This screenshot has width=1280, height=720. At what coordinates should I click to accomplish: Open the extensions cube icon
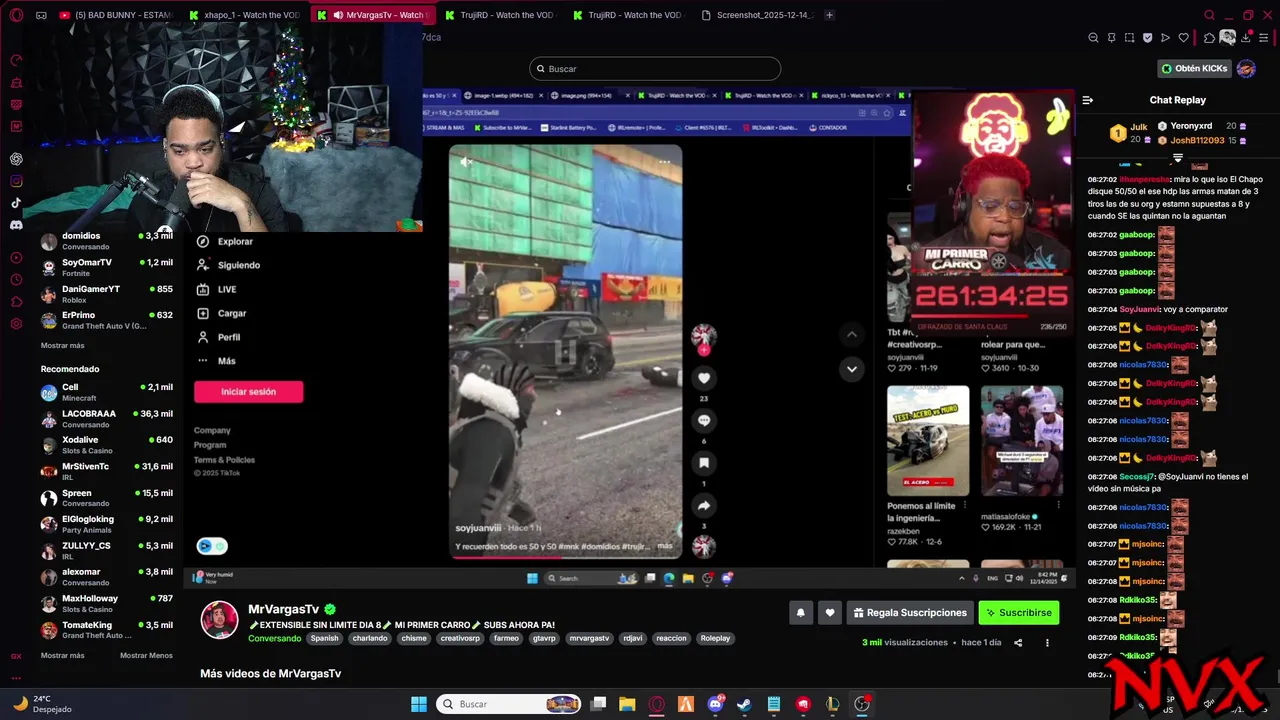(x=1209, y=38)
